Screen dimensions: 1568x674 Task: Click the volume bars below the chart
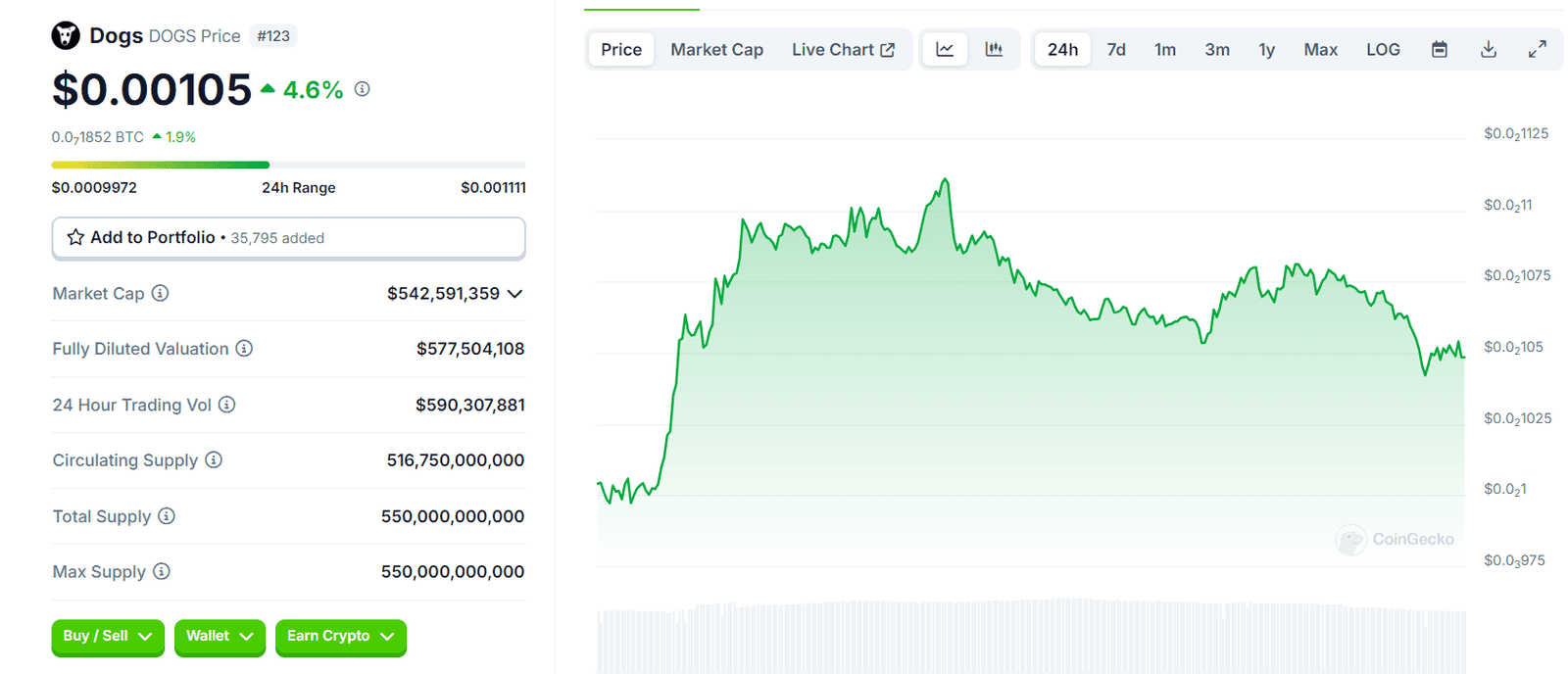tap(1031, 637)
